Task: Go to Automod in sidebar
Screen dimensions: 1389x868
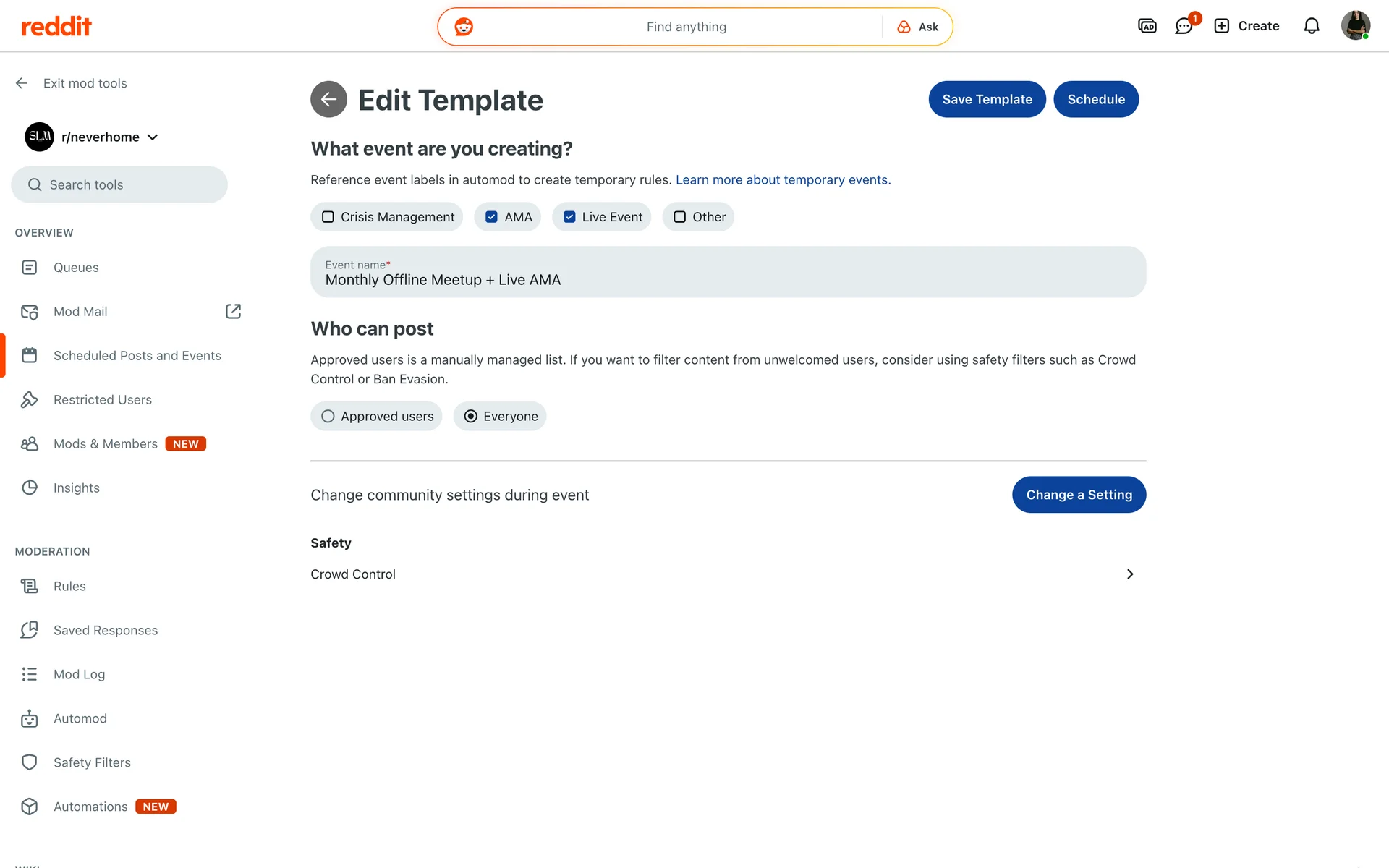Action: click(80, 718)
